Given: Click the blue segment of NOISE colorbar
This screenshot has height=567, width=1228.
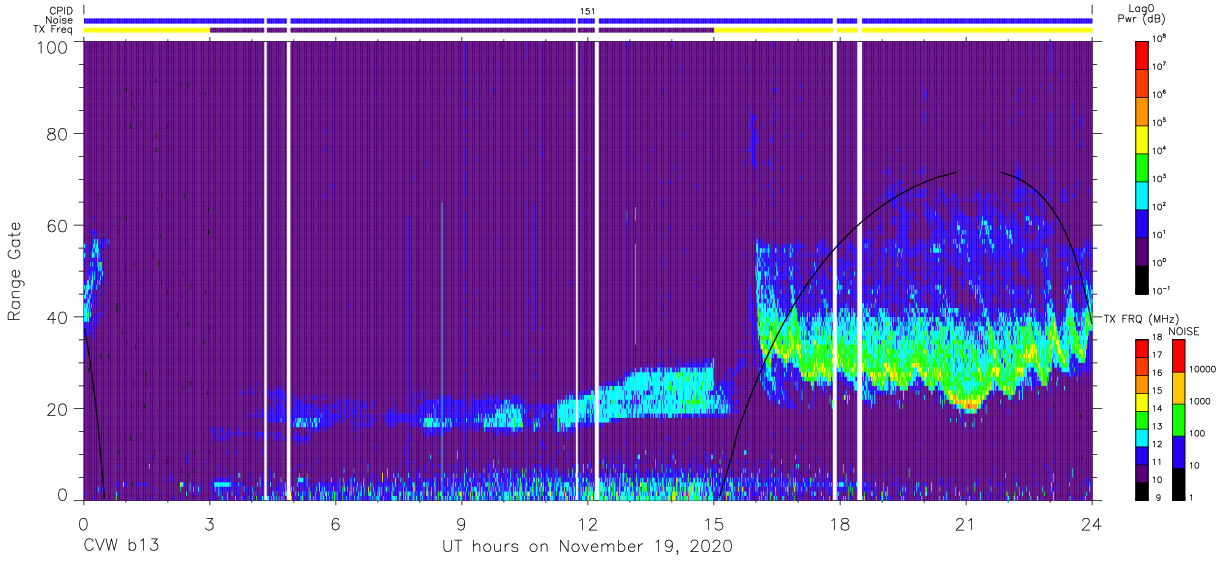Looking at the screenshot, I should click(x=1178, y=450).
